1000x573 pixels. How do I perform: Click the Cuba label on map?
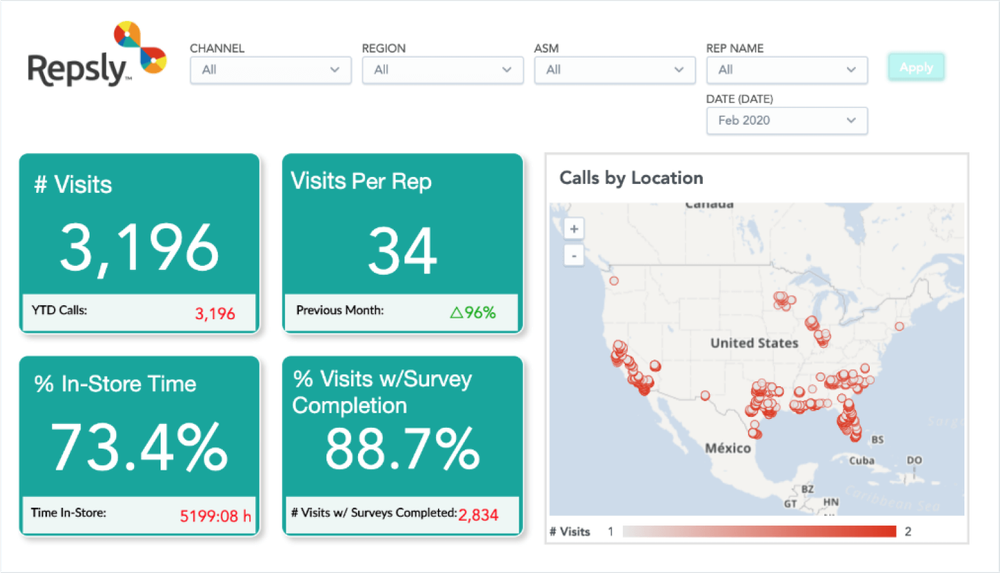tap(862, 460)
